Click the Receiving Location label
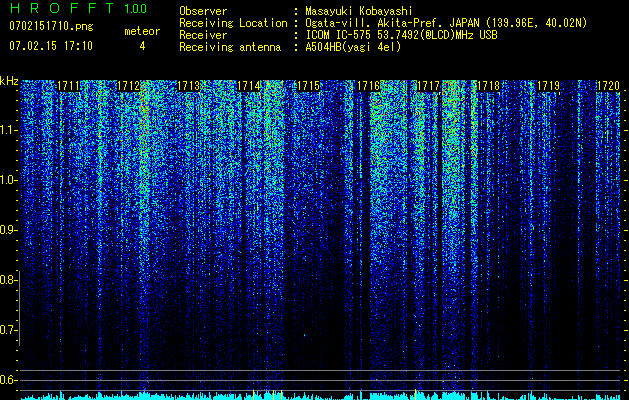629x400 pixels. click(x=233, y=23)
